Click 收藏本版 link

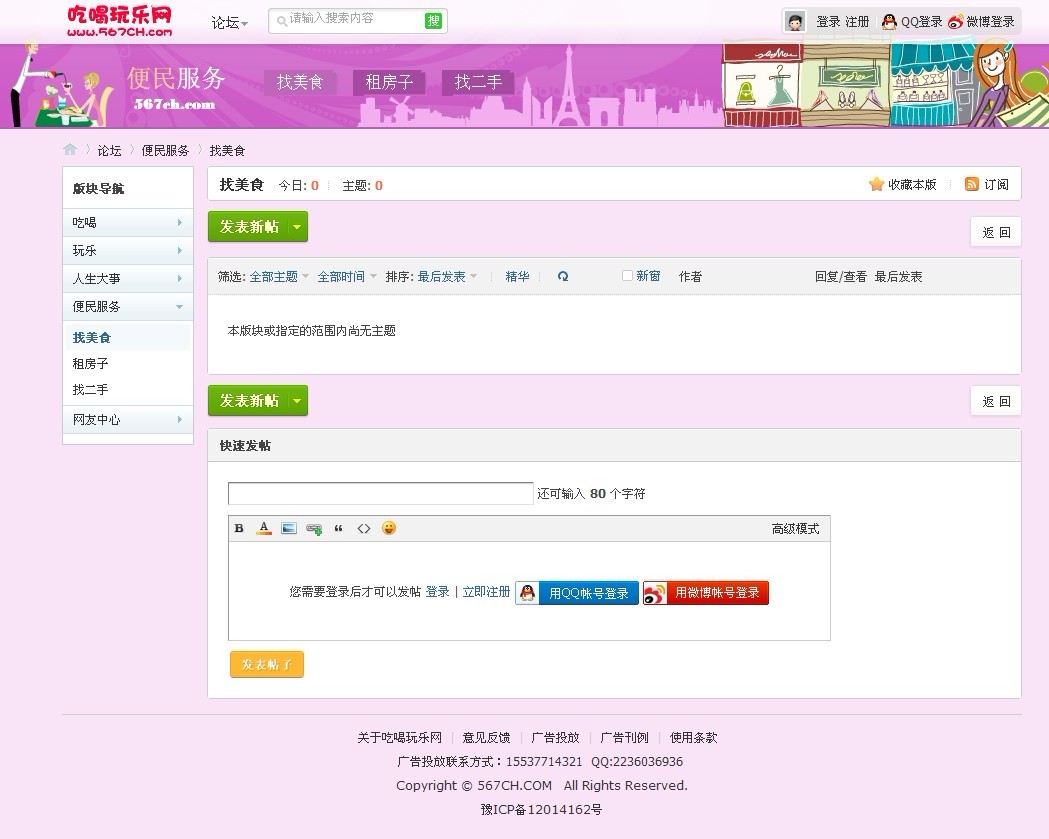[912, 184]
